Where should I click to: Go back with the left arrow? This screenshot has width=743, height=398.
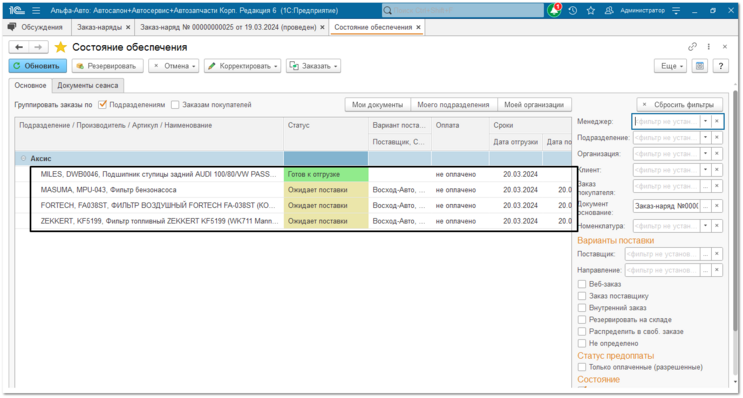19,47
